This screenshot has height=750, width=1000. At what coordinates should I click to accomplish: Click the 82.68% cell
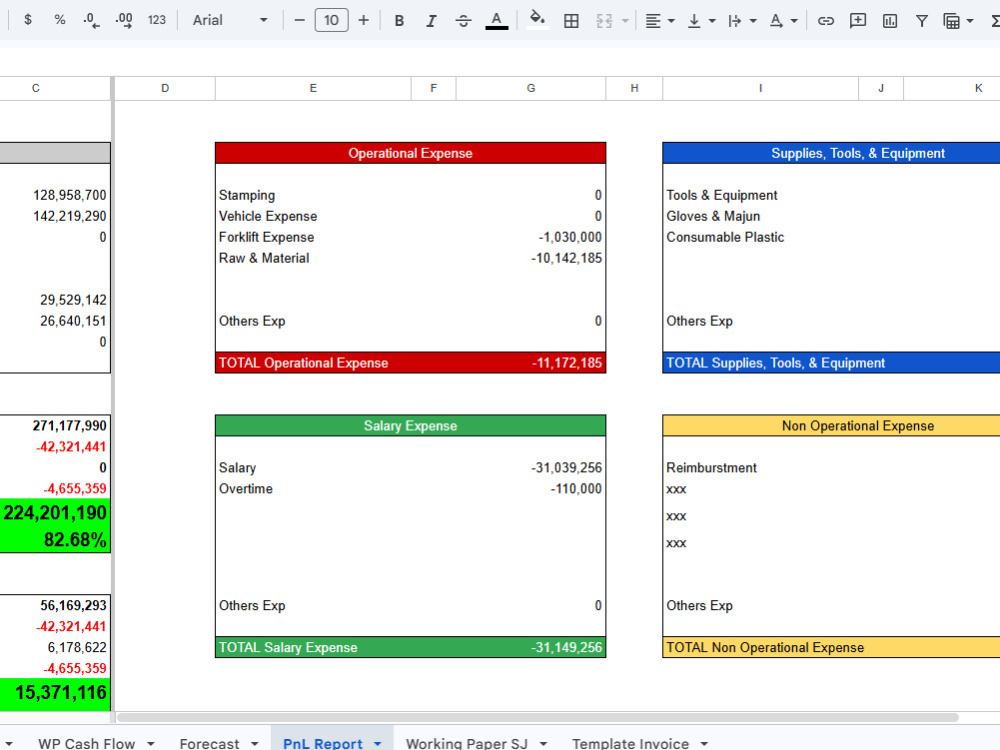click(x=55, y=540)
